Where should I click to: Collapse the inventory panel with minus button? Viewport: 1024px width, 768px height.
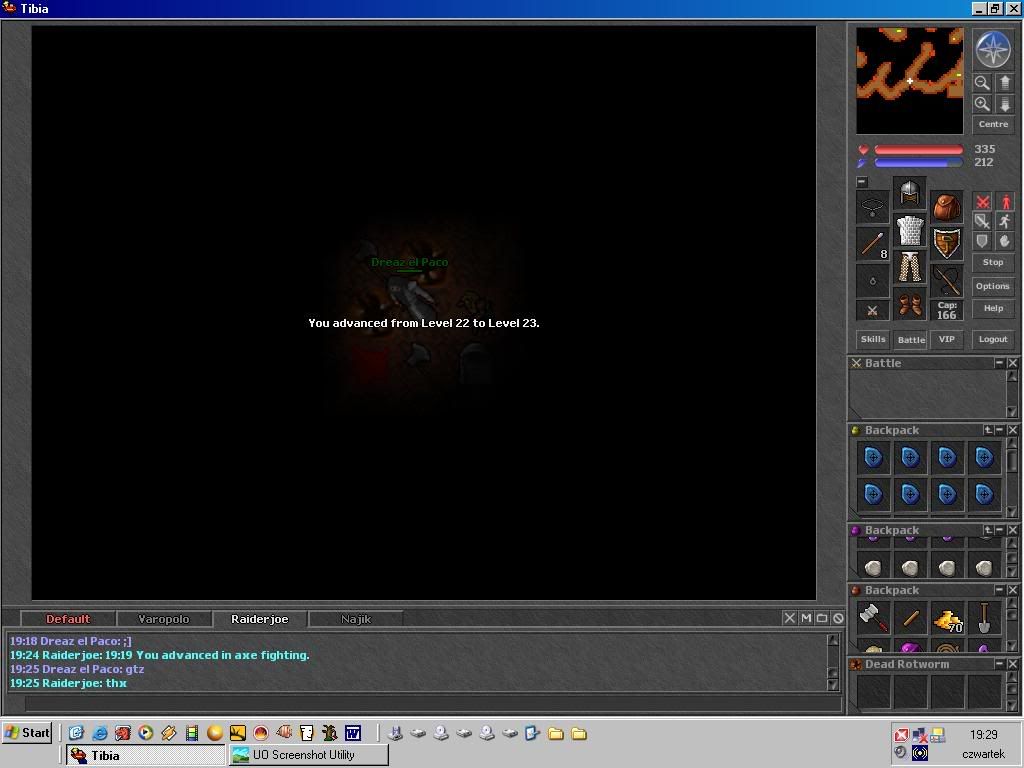[x=862, y=182]
